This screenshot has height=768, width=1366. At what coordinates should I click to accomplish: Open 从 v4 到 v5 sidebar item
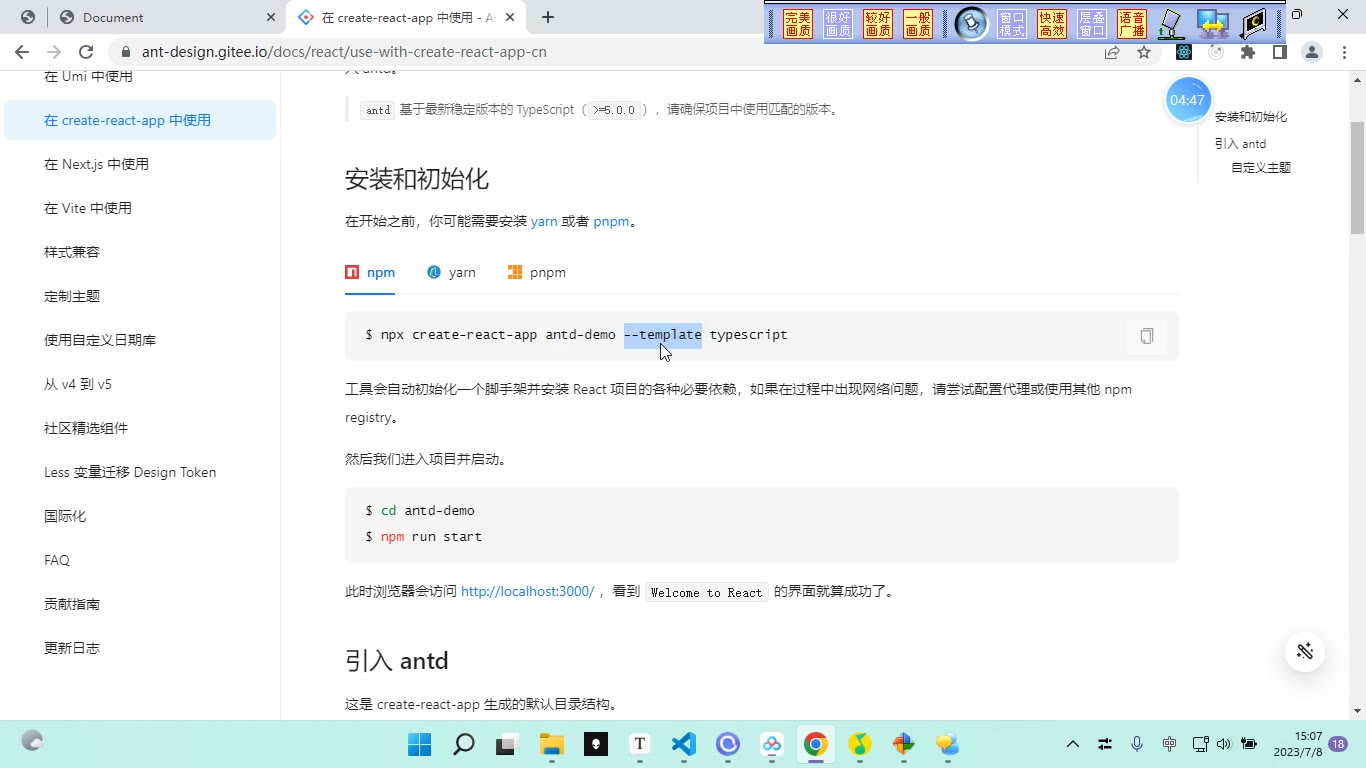(x=140, y=384)
